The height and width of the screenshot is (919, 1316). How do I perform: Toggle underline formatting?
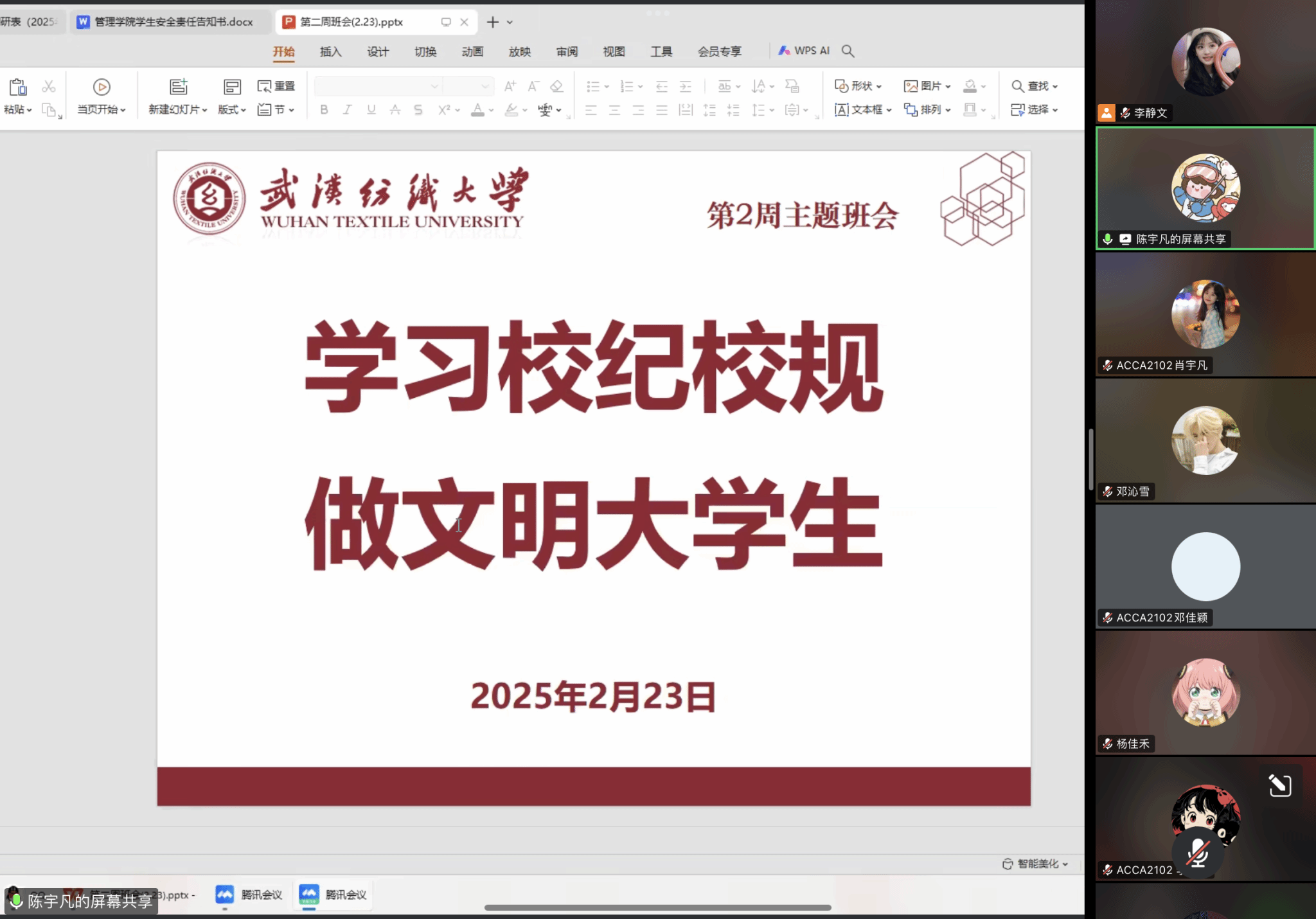[x=371, y=110]
